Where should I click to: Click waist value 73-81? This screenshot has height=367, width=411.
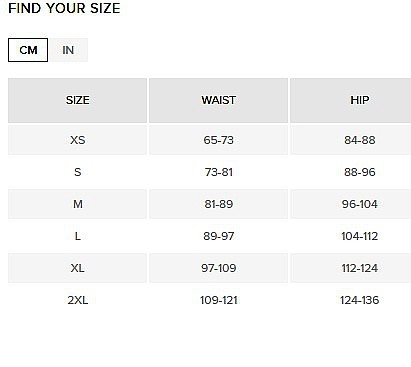point(218,172)
